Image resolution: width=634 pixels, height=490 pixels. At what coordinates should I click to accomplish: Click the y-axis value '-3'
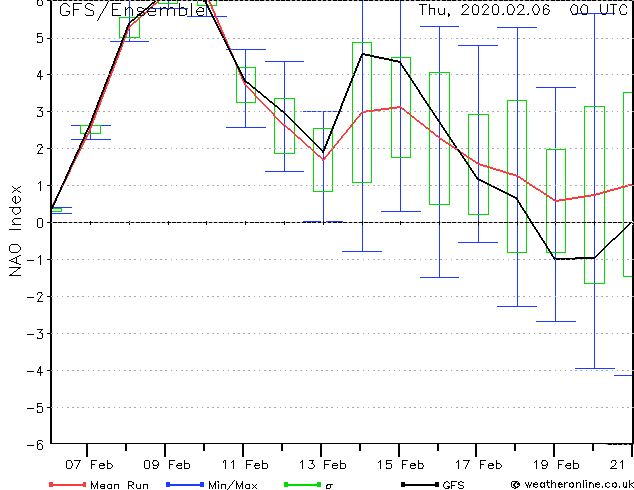point(35,334)
